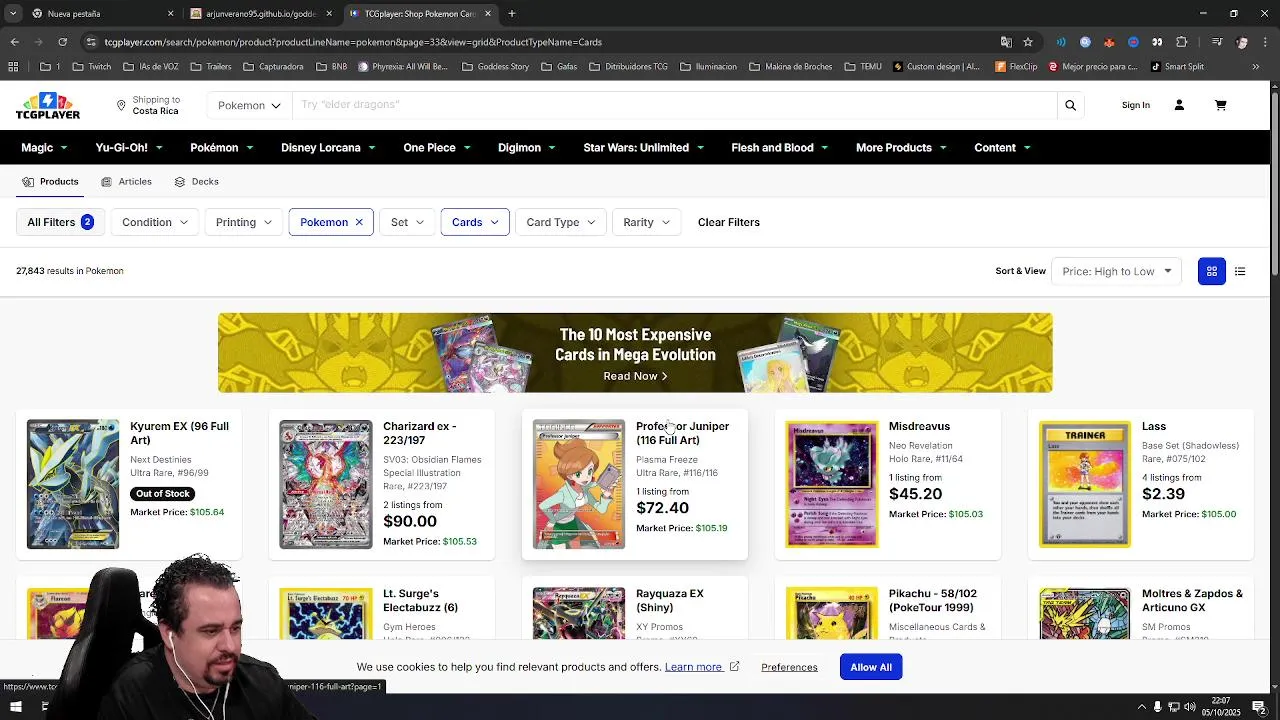Viewport: 1280px width, 720px height.
Task: Reload the current page
Action: click(62, 42)
